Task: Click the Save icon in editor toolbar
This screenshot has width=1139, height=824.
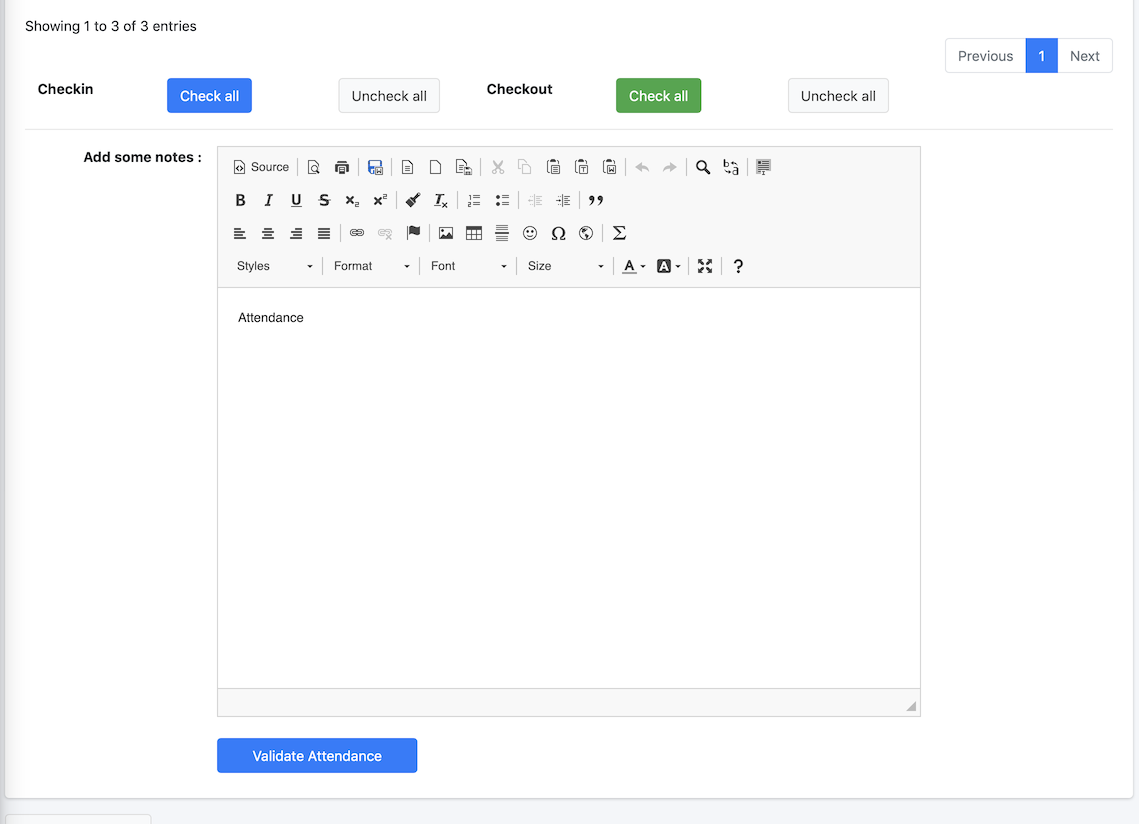Action: click(375, 167)
